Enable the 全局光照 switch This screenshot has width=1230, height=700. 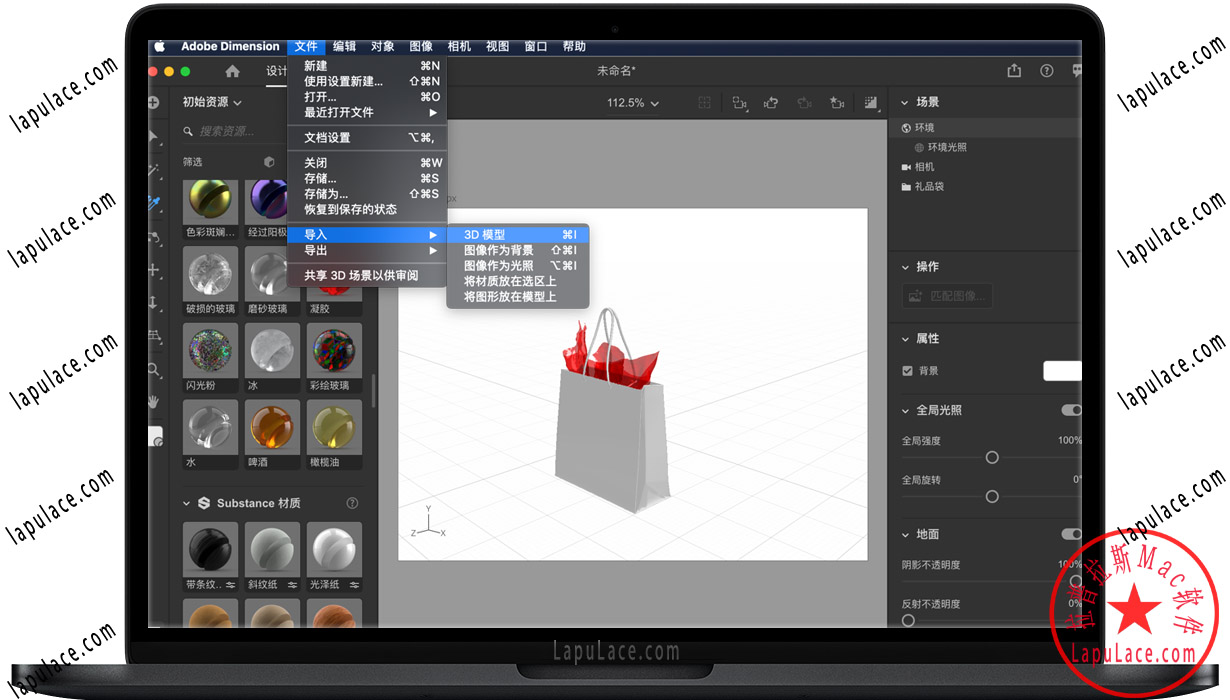pos(1072,410)
